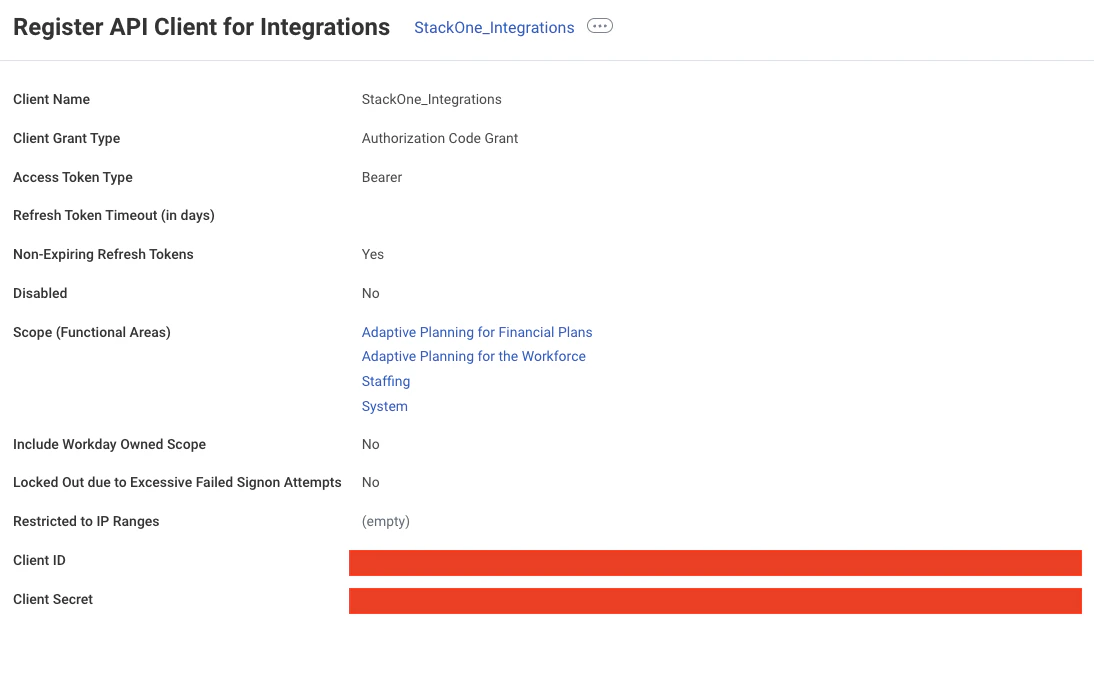The width and height of the screenshot is (1094, 677).
Task: Click the Include Workday Owned Scope label
Action: (110, 444)
